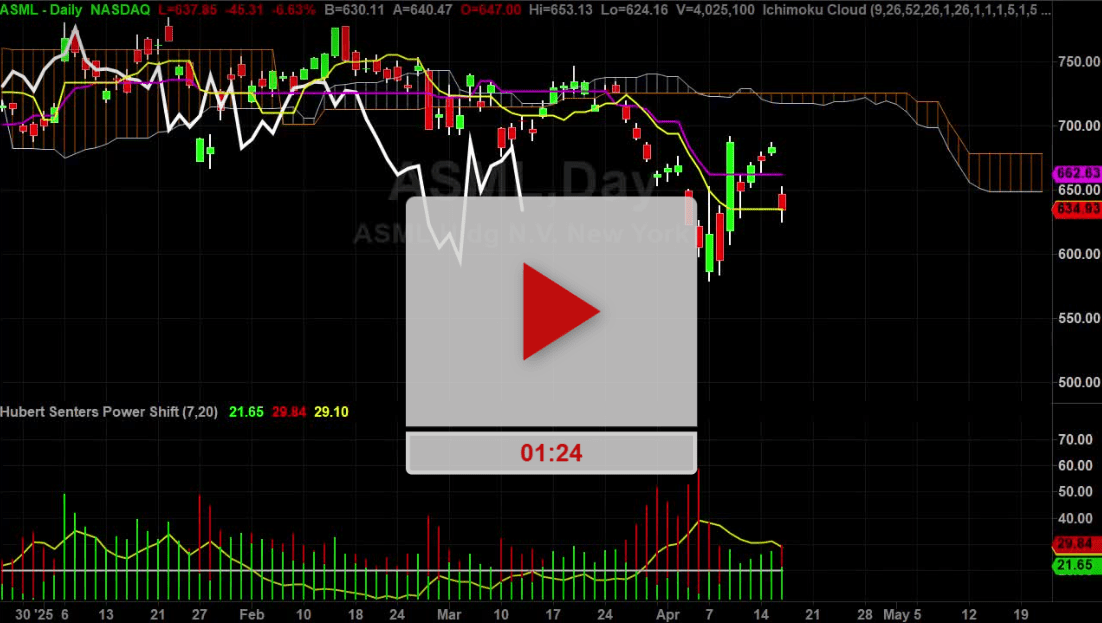The height and width of the screenshot is (623, 1102).
Task: Click the volume V=4,025,100 value
Action: pyautogui.click(x=713, y=10)
